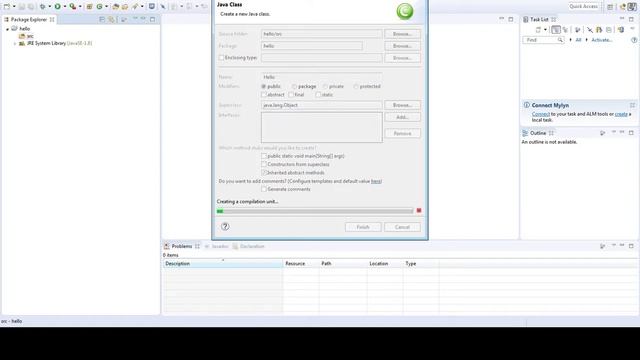Select the Outline tab
The height and width of the screenshot is (360, 640).
538,133
